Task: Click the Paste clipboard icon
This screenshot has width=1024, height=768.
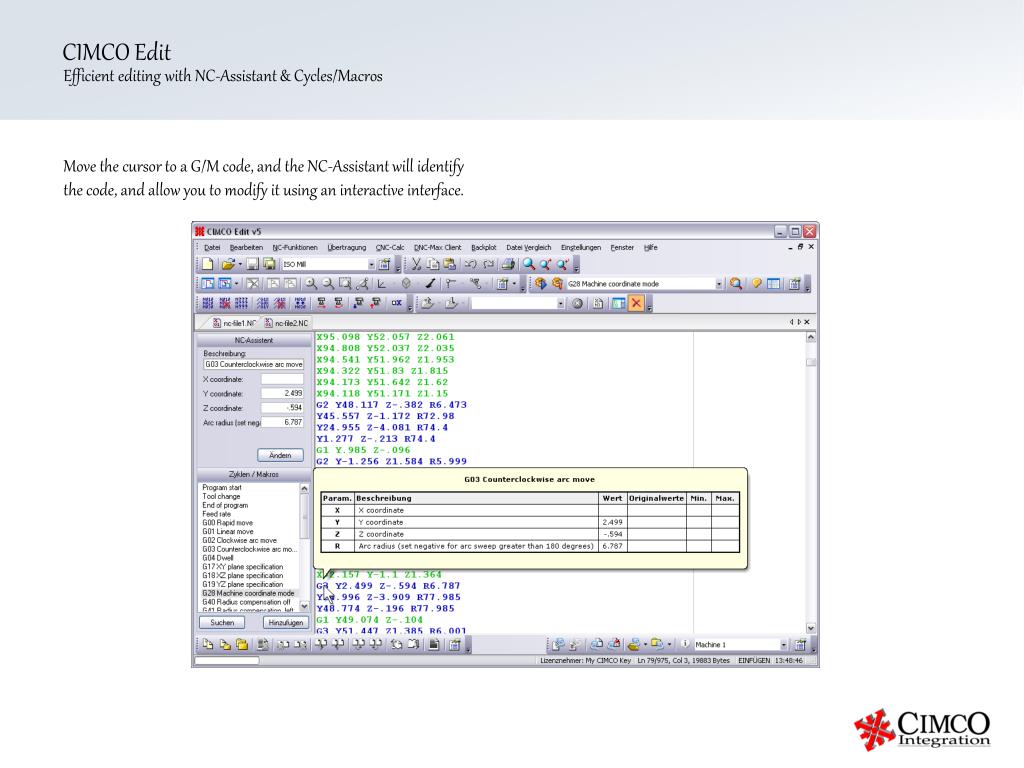Action: click(x=449, y=264)
